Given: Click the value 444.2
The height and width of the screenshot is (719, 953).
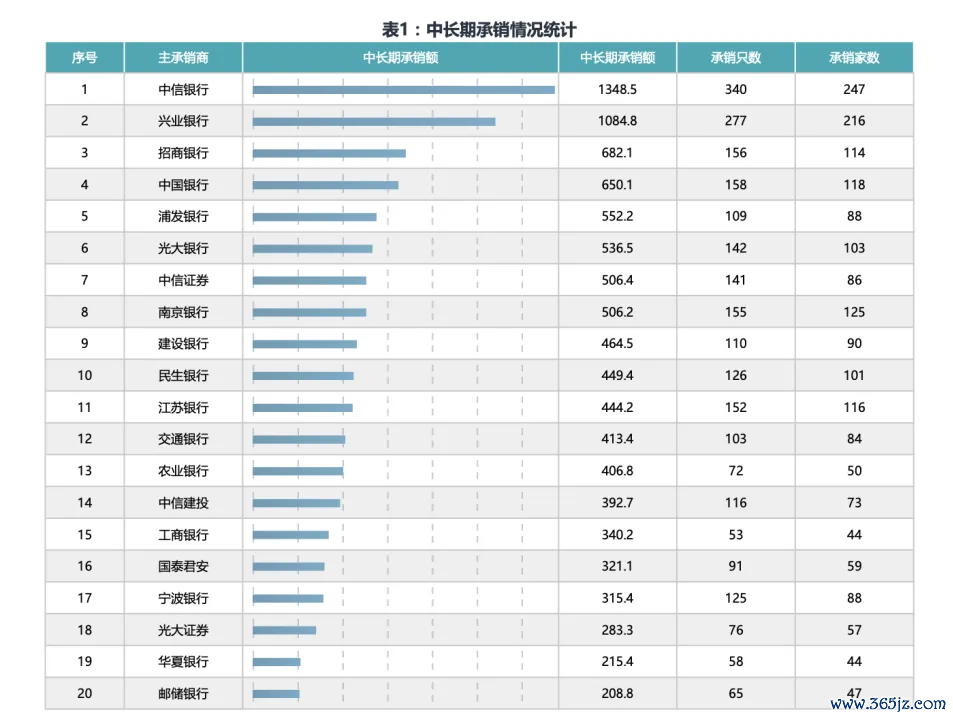Looking at the screenshot, I should pos(618,407).
